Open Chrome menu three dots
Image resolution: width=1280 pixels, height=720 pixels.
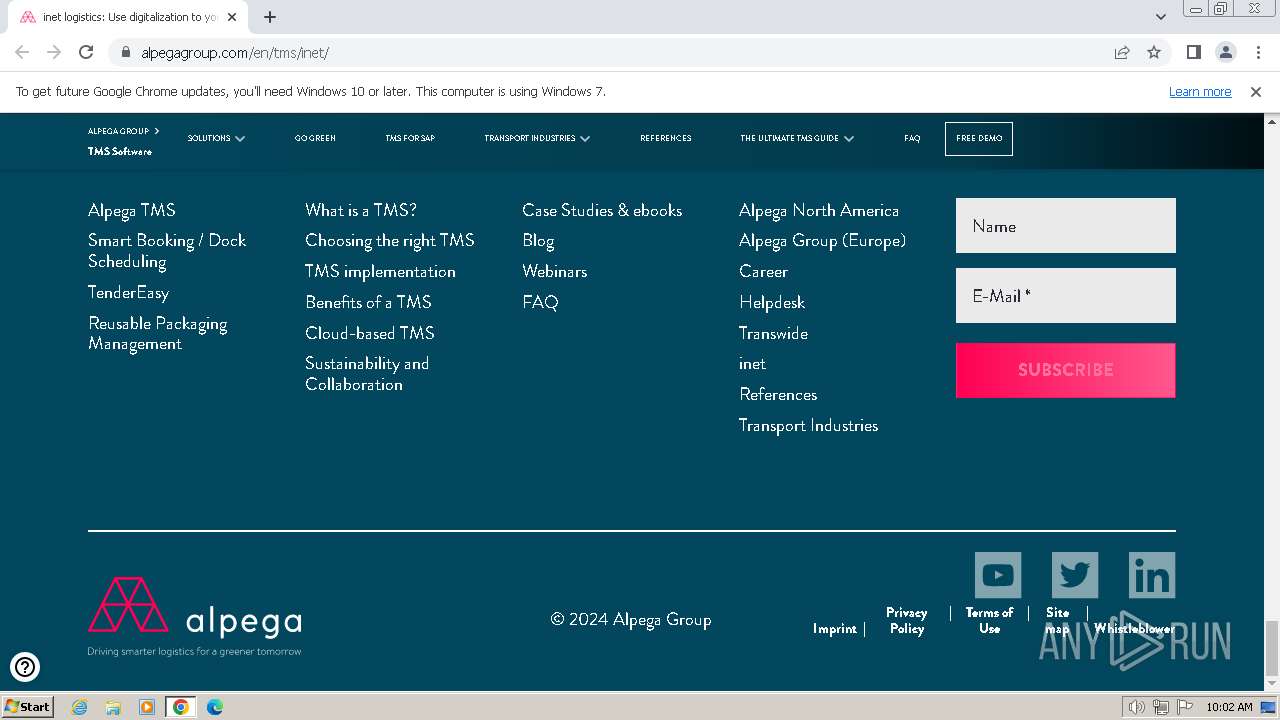pyautogui.click(x=1257, y=52)
